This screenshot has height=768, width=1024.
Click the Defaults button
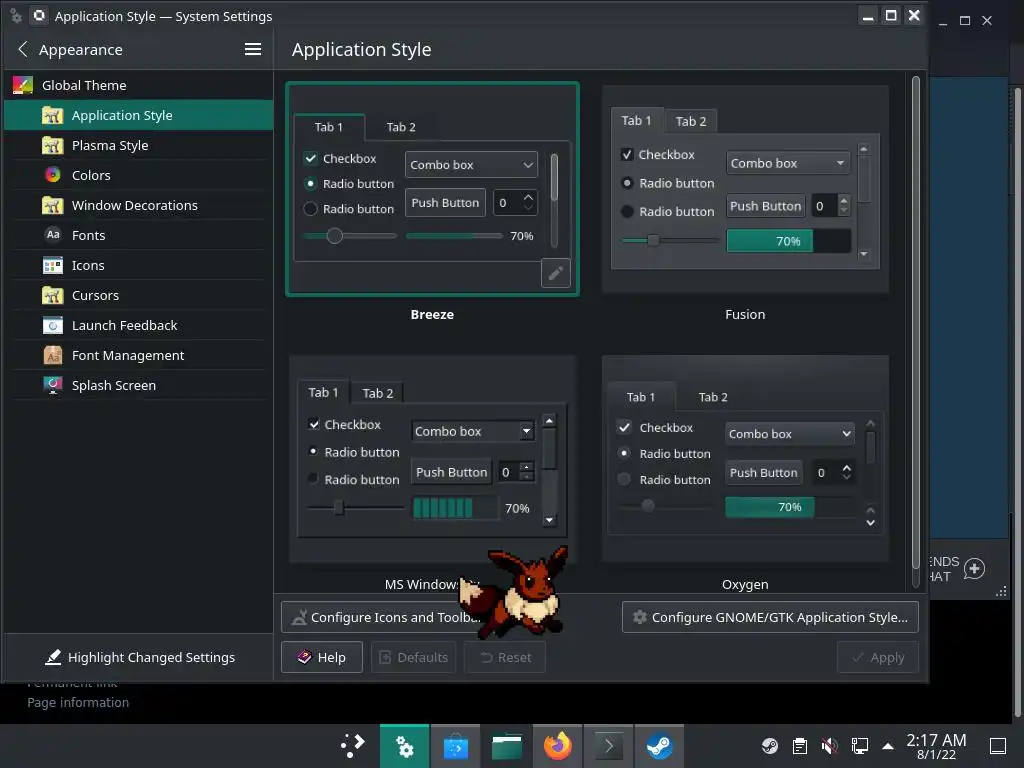click(414, 658)
